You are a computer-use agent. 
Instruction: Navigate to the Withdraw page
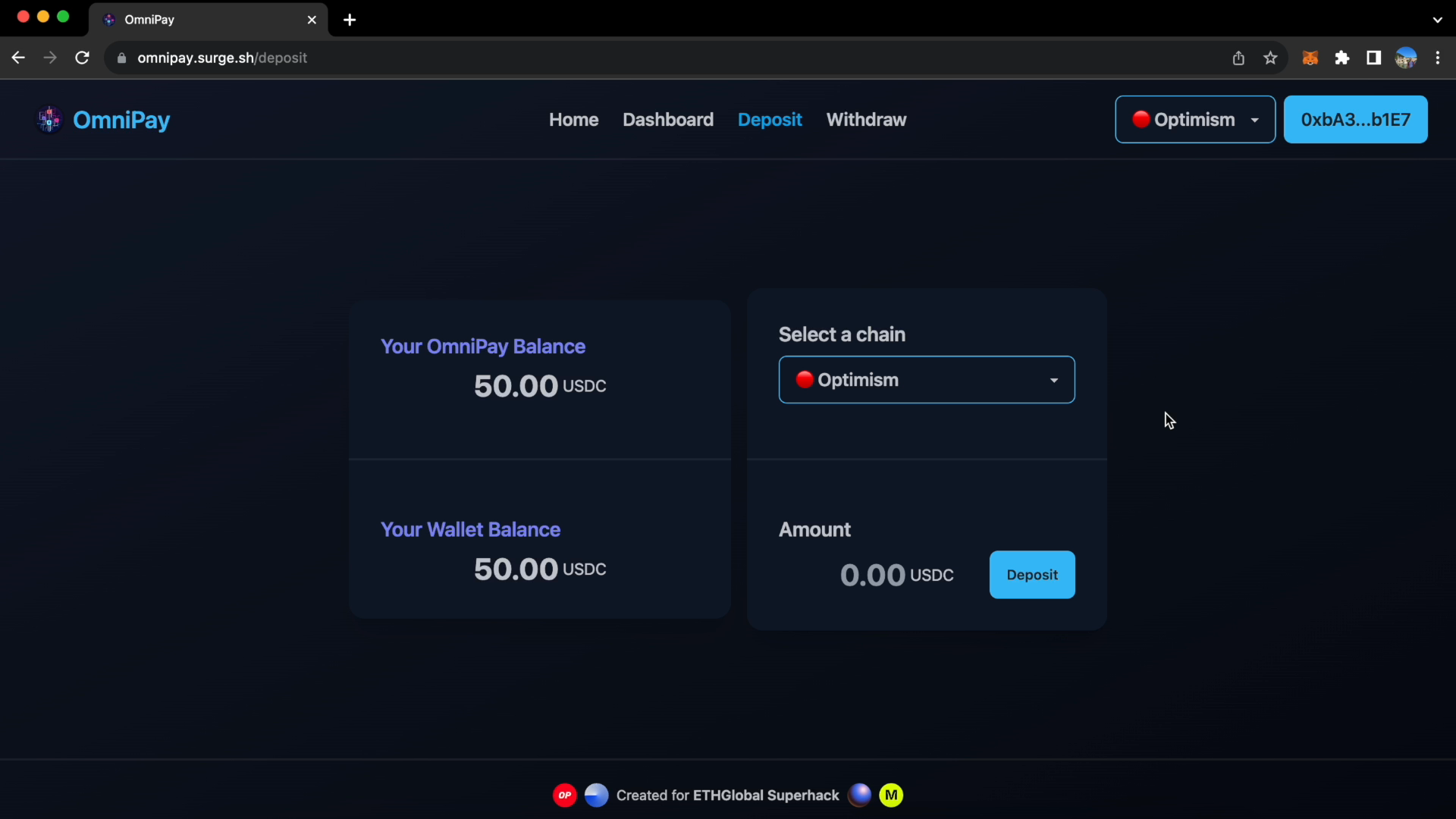(866, 120)
